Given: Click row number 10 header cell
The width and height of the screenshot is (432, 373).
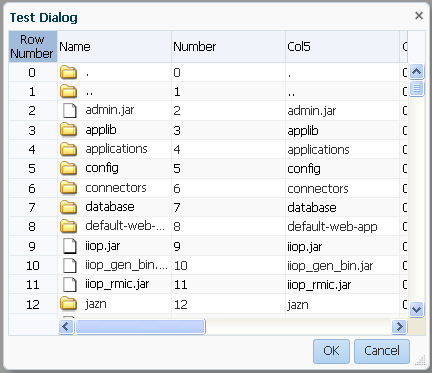Looking at the screenshot, I should [x=33, y=265].
